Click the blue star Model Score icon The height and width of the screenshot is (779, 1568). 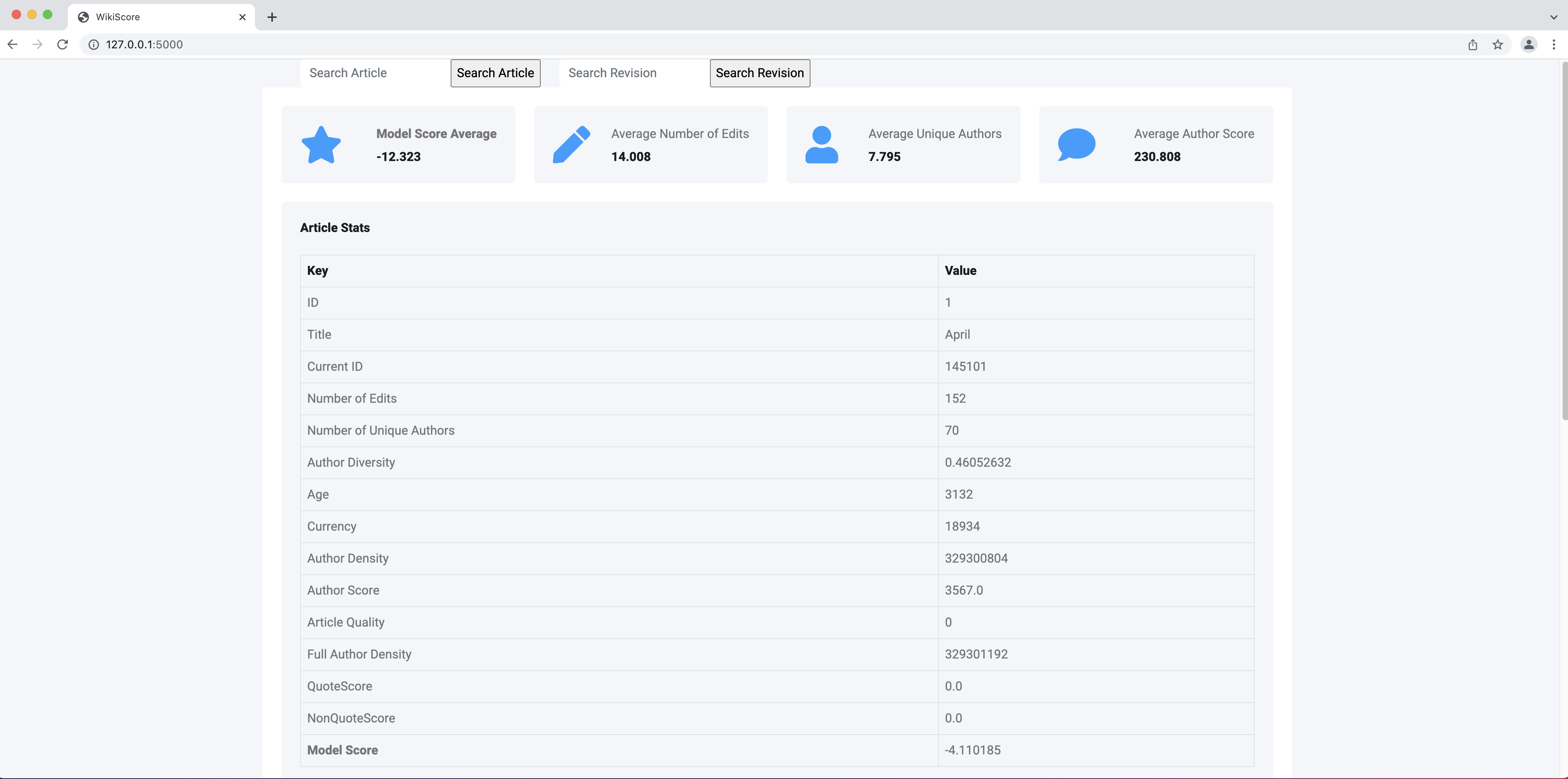click(321, 145)
